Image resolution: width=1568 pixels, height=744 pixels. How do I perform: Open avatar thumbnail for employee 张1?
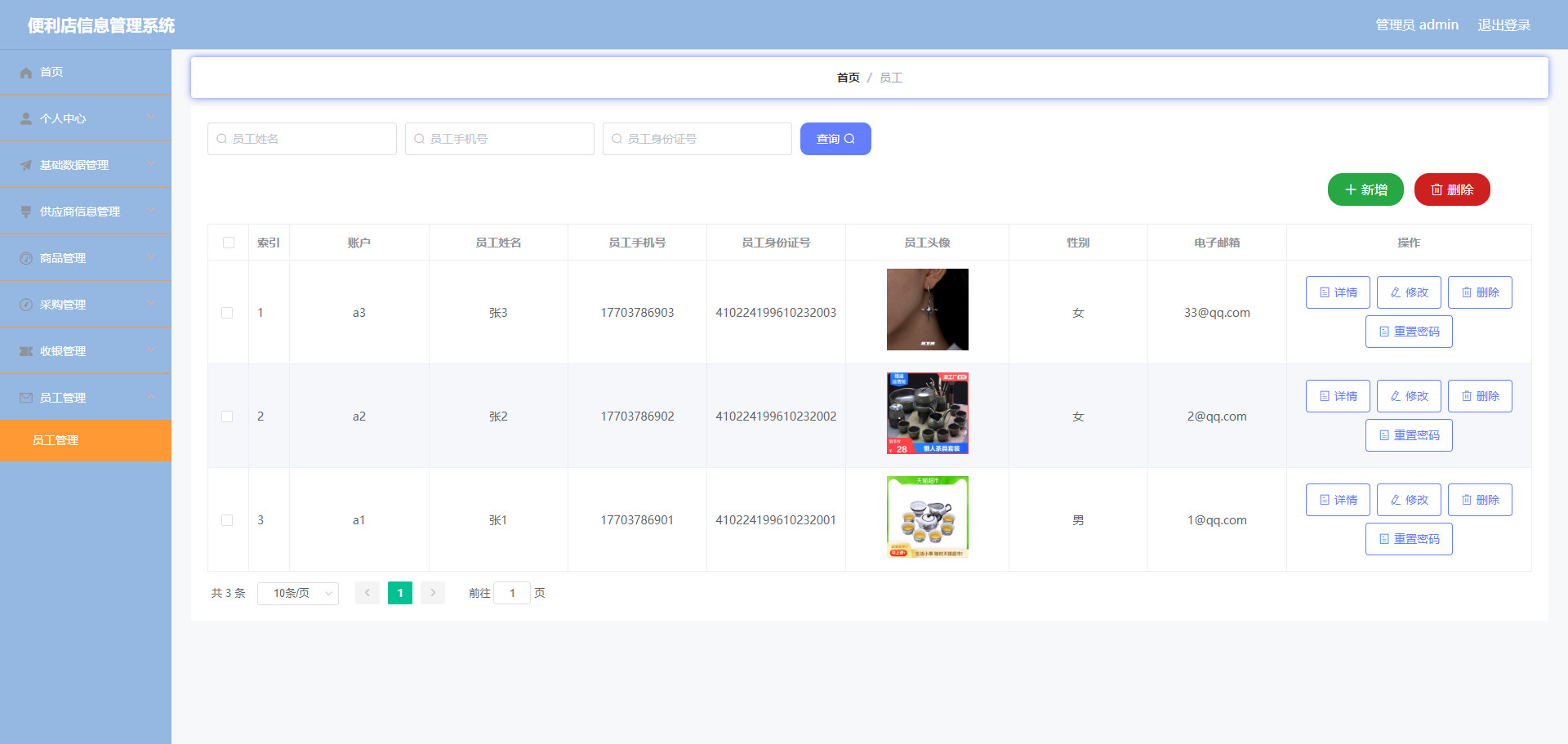point(928,517)
